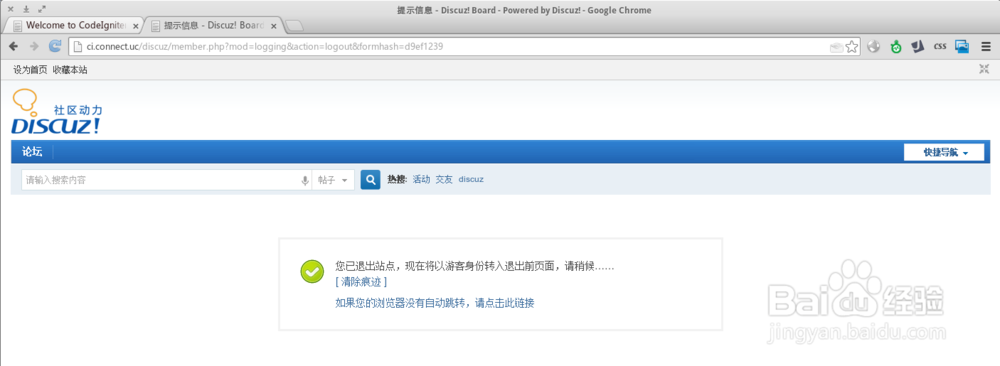Screen dimensions: 1000x366
Task: Click the 活动 hot search link
Action: tap(422, 180)
